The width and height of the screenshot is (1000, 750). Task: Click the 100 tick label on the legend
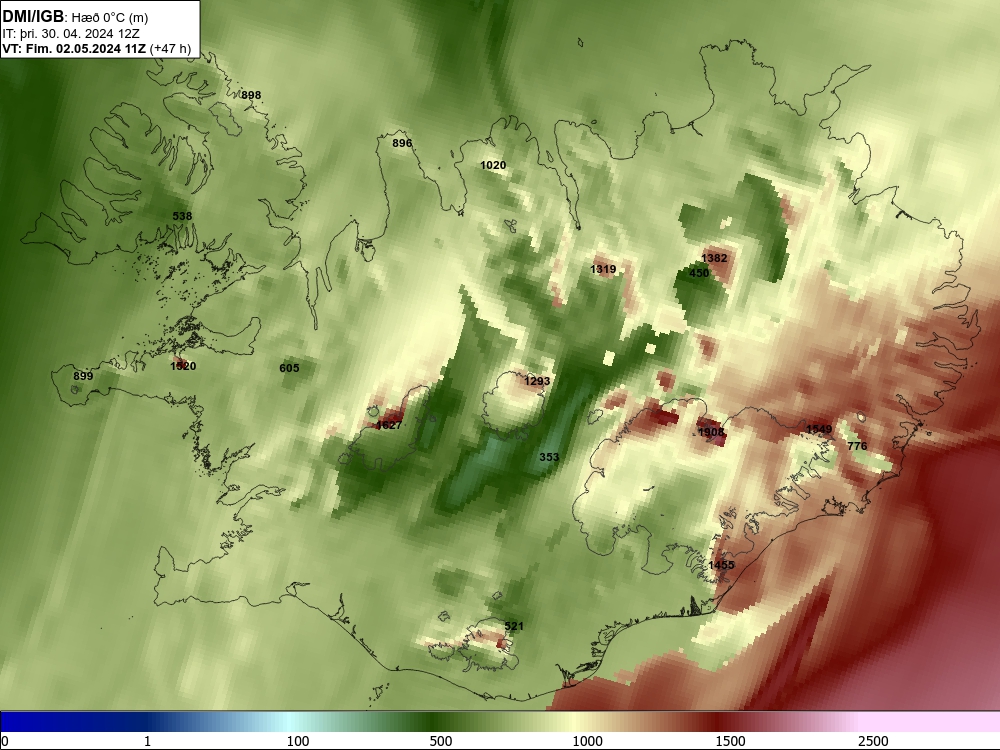tap(298, 741)
